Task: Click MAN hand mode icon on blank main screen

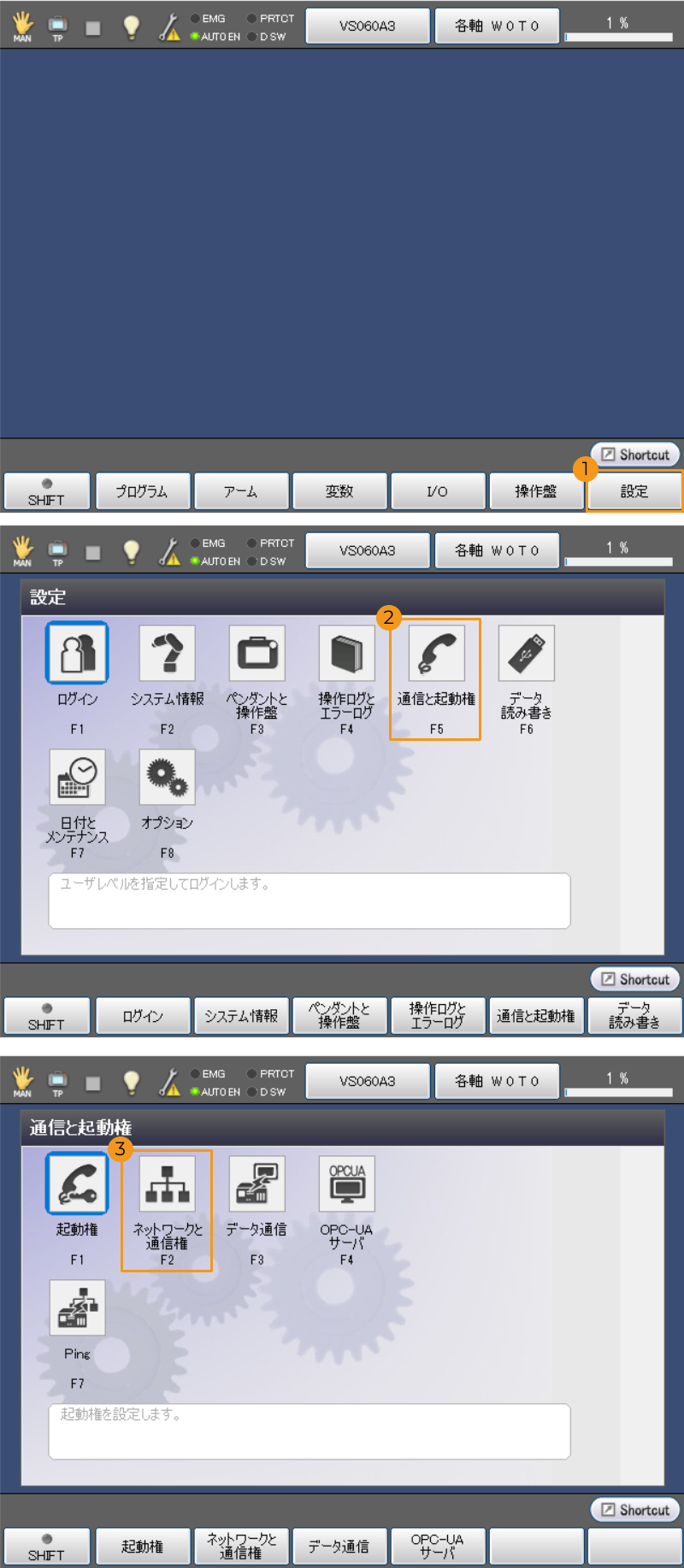Action: (x=22, y=26)
